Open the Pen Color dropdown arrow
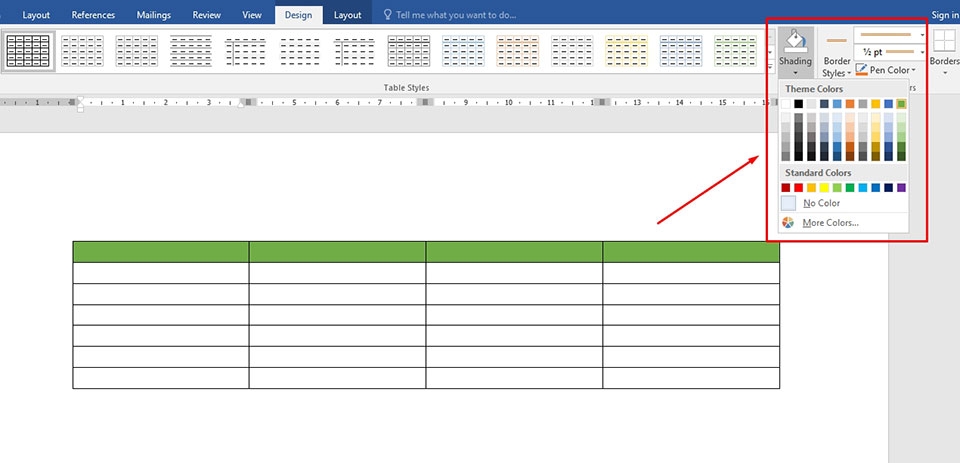Viewport: 960px width, 463px height. pyautogui.click(x=913, y=70)
